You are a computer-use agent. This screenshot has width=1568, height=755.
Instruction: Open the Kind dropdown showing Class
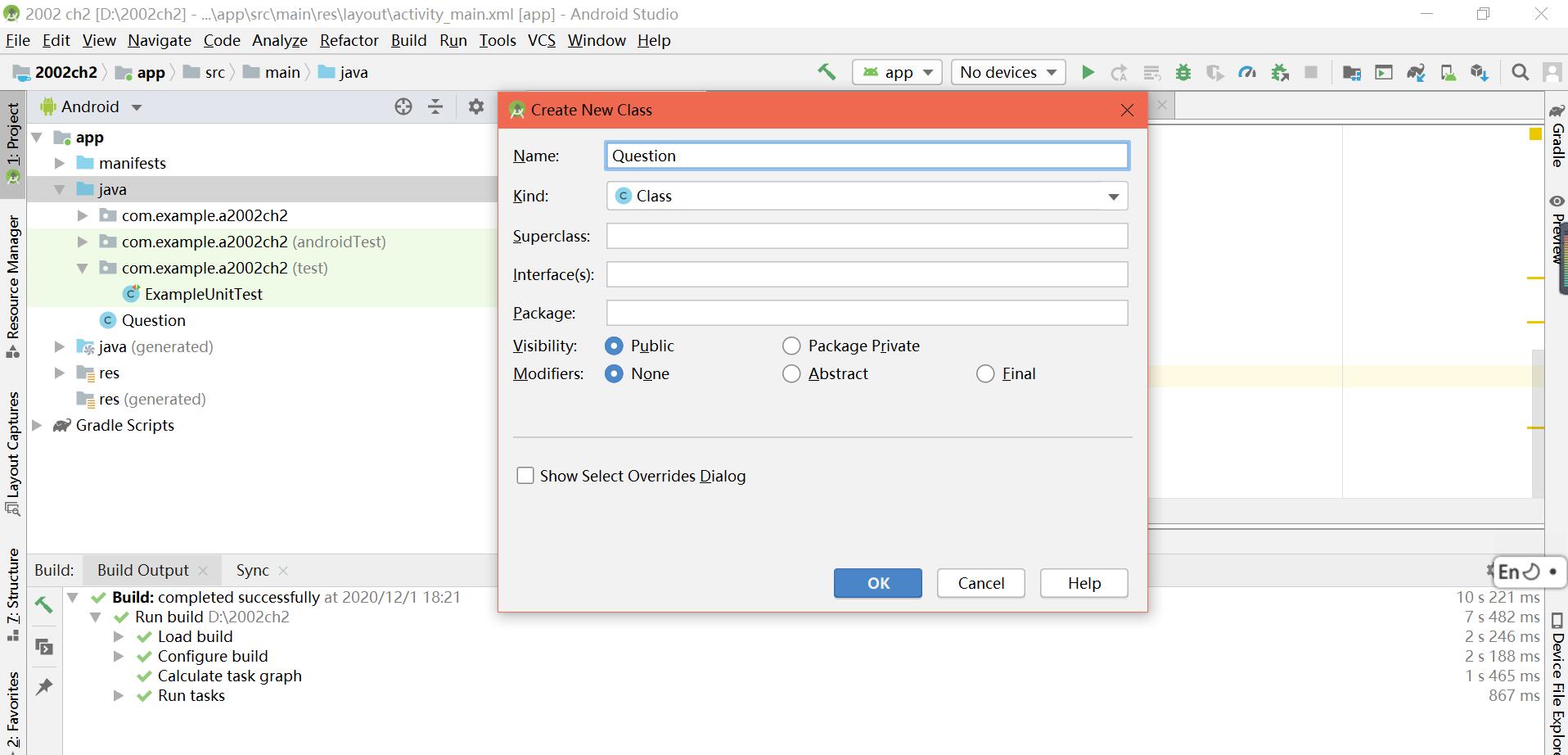[x=867, y=196]
